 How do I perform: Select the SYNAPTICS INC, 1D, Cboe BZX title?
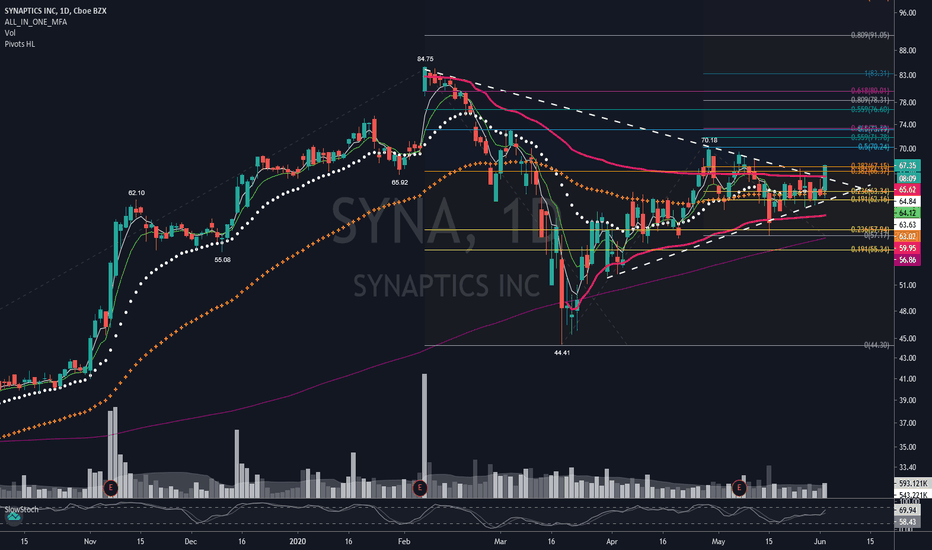coord(55,11)
